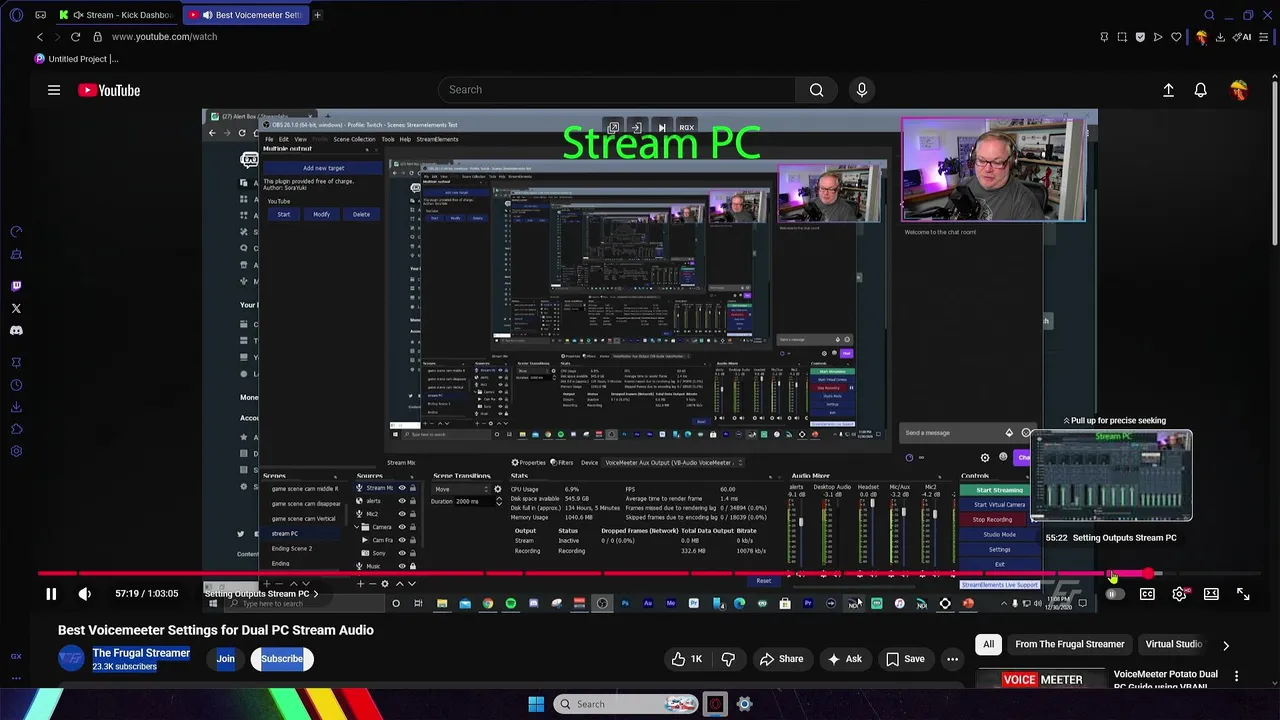Open browser AI assistant button
The height and width of the screenshot is (720, 1280).
click(1243, 37)
